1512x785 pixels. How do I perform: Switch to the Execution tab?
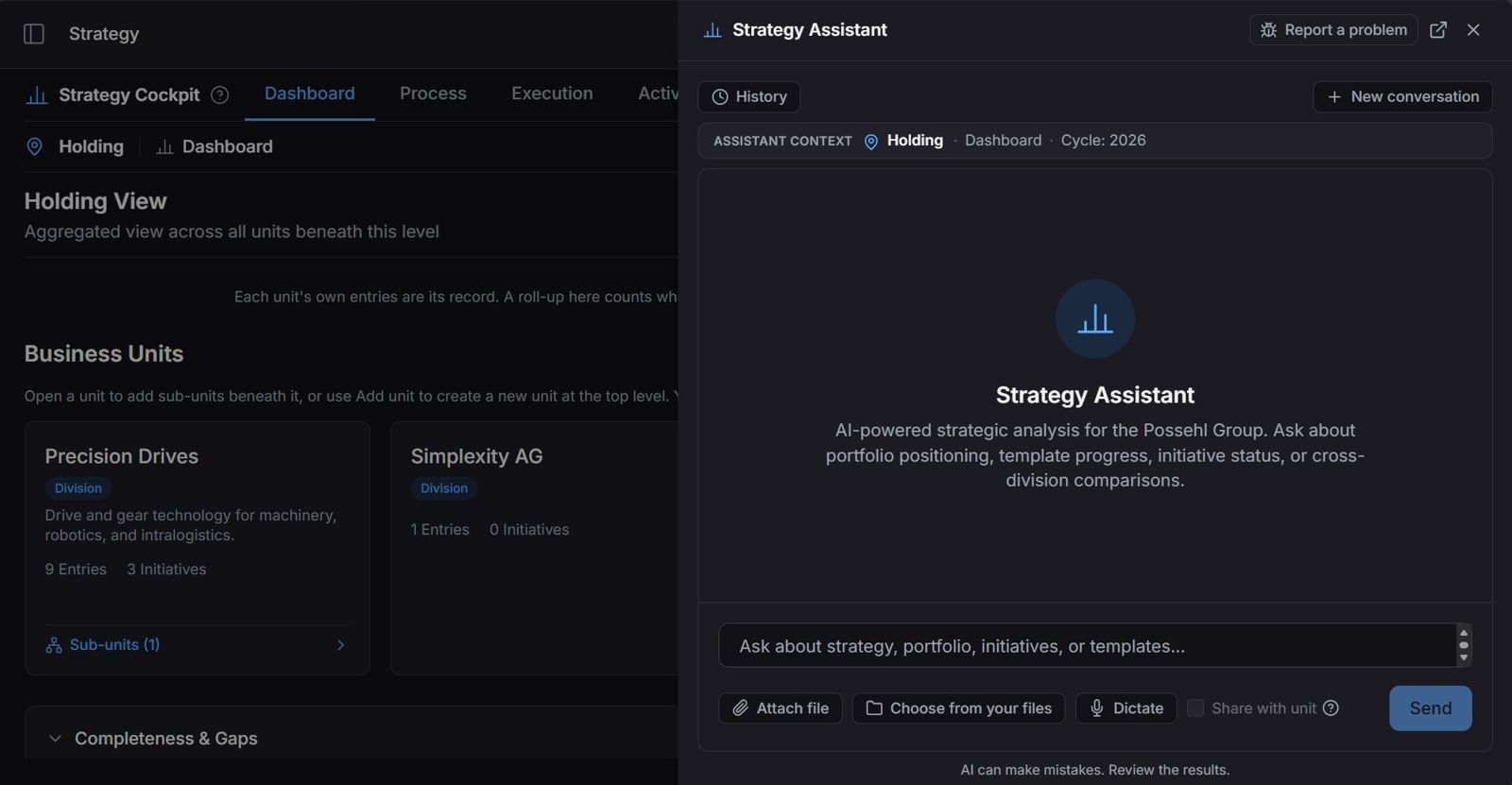coord(552,94)
